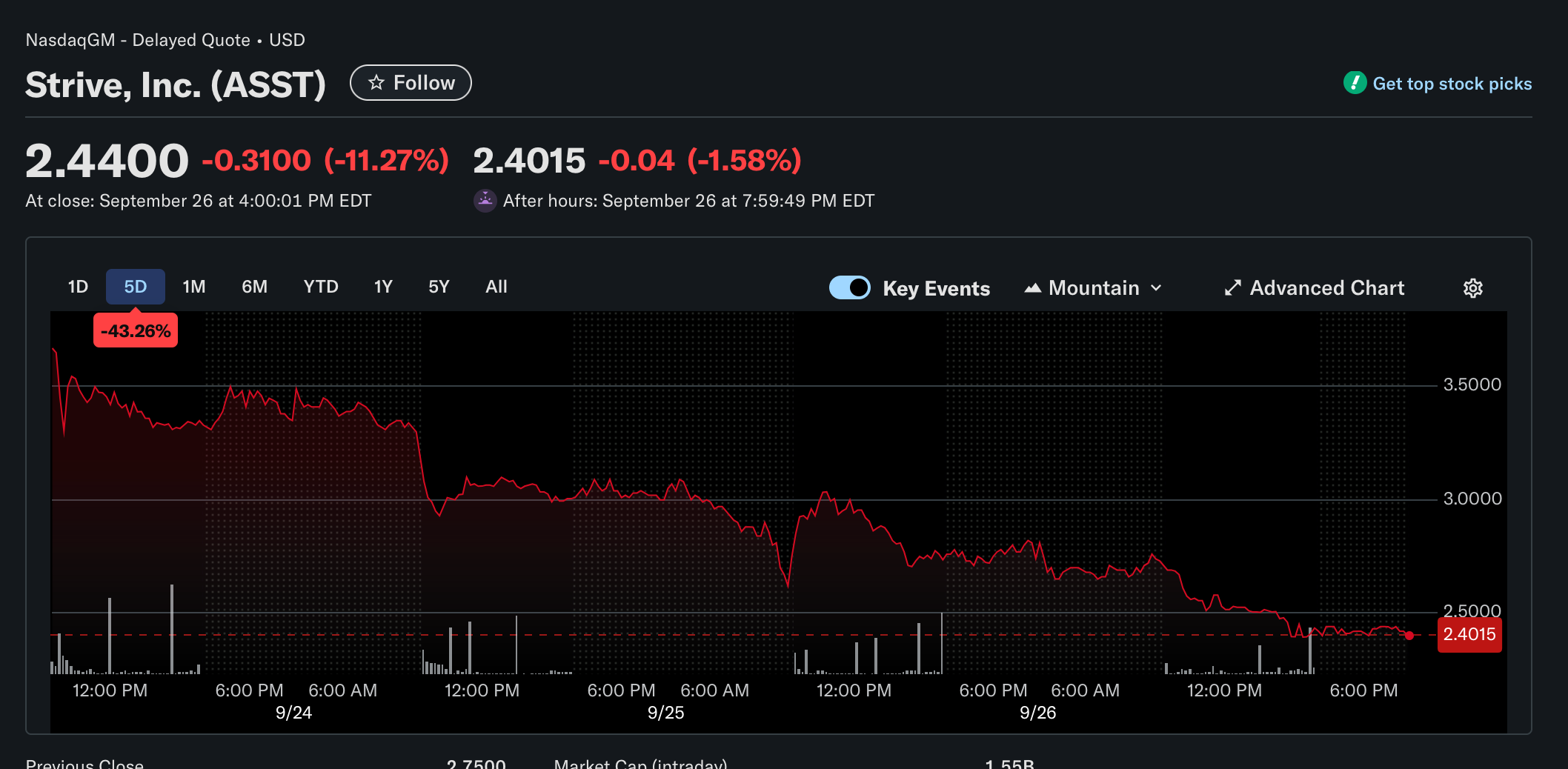This screenshot has width=1568, height=769.
Task: Select the 1Y range tab
Action: point(383,287)
